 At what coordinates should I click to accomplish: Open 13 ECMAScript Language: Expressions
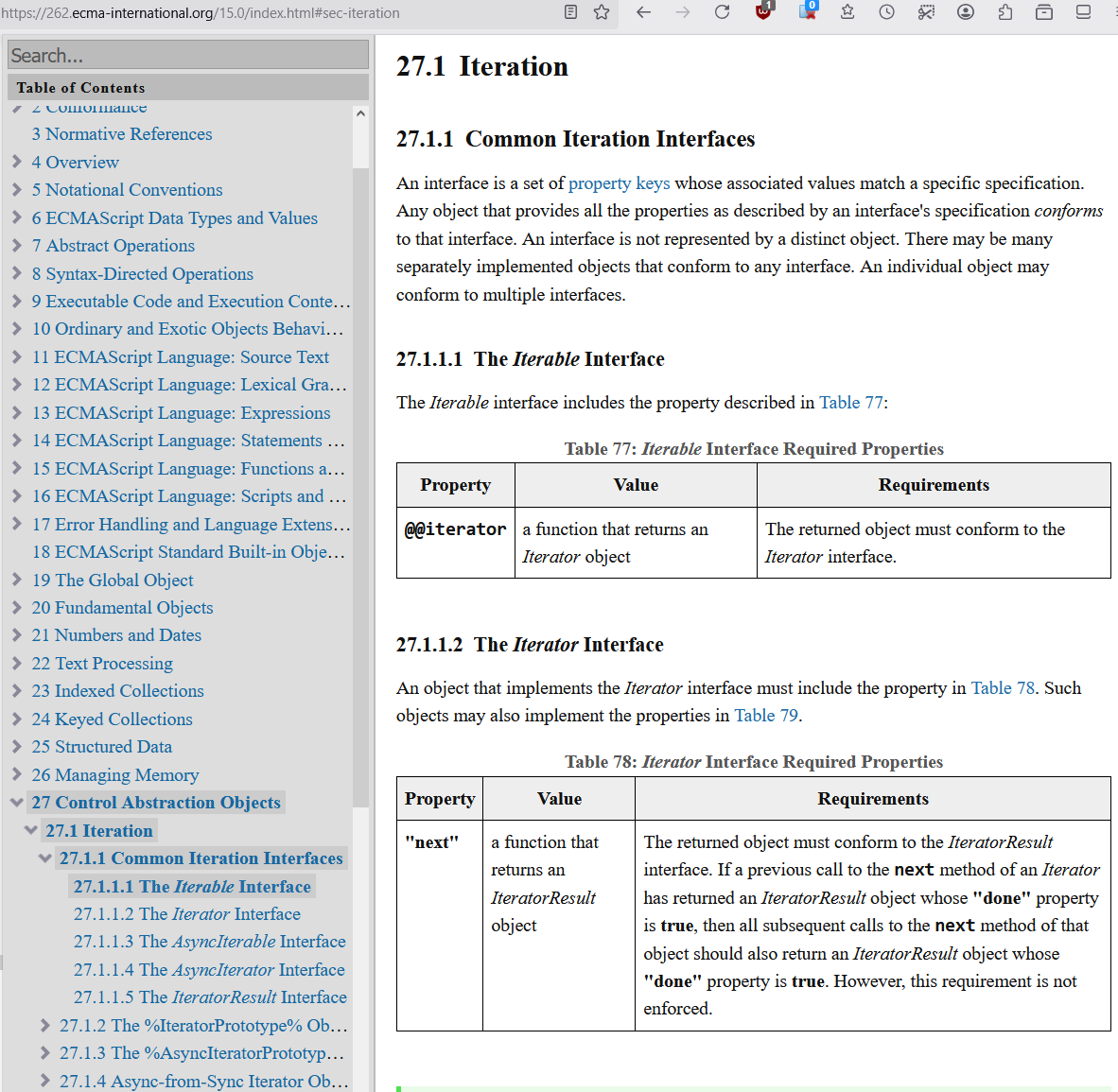tap(181, 413)
